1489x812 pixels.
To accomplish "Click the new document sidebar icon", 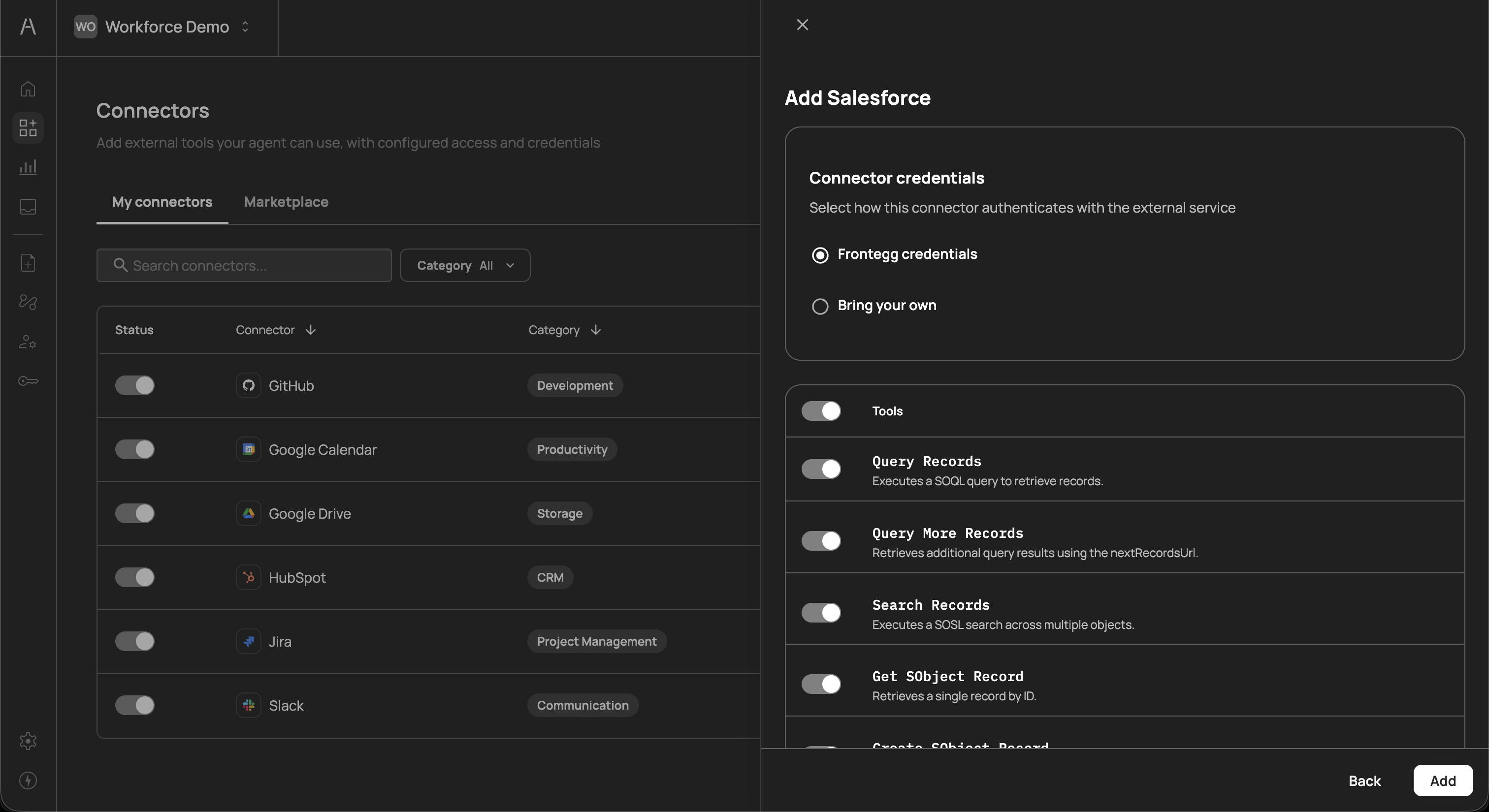I will click(x=27, y=263).
